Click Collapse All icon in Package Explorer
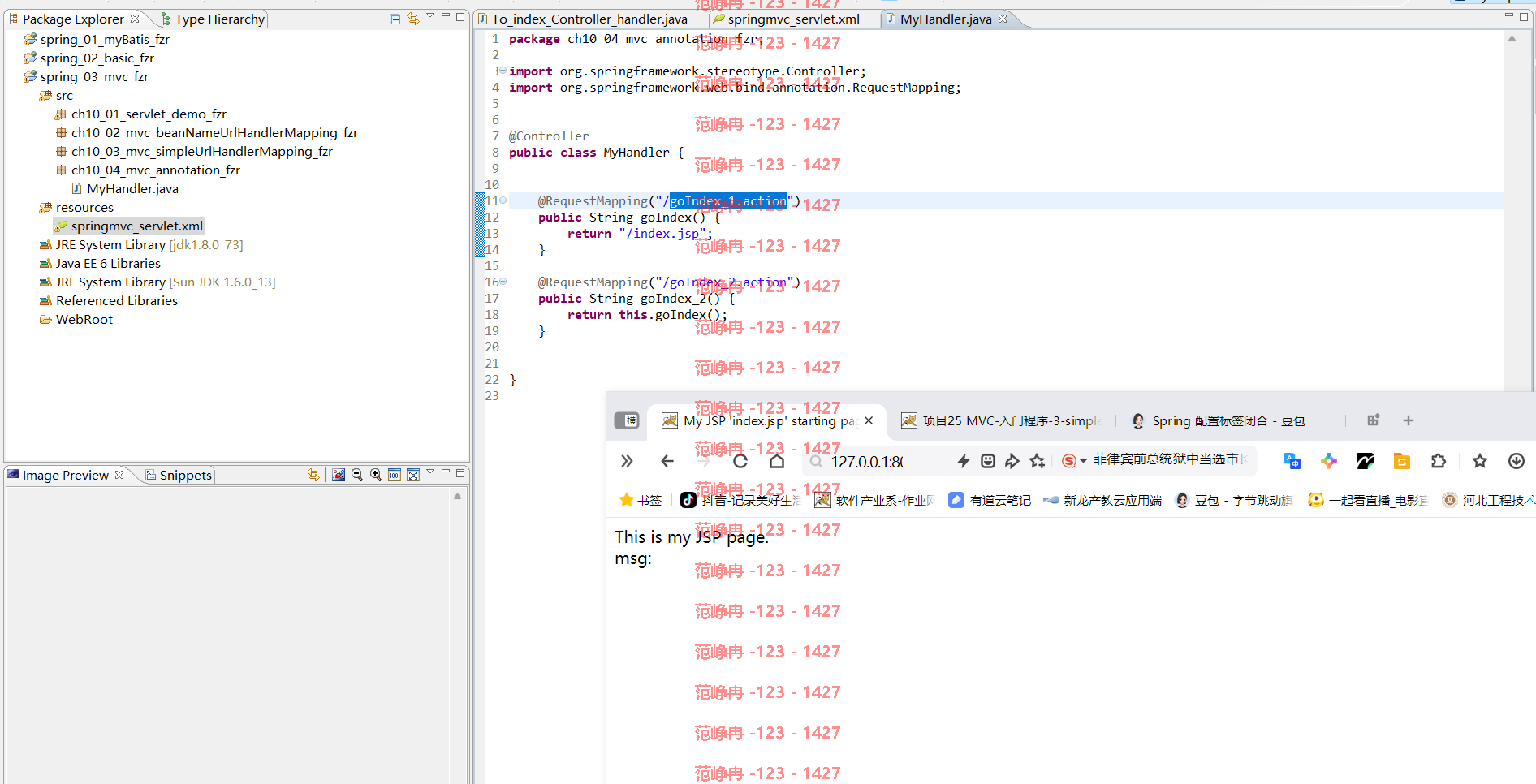This screenshot has width=1536, height=784. point(395,19)
